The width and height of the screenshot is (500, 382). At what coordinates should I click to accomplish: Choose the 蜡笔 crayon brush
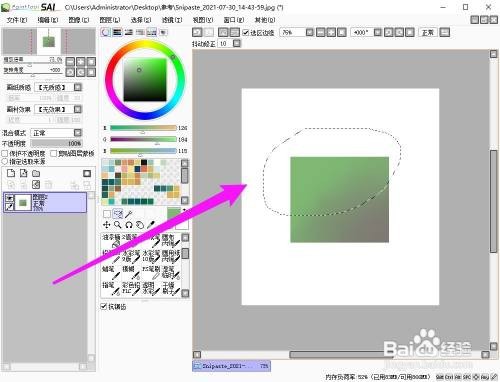[x=111, y=272]
